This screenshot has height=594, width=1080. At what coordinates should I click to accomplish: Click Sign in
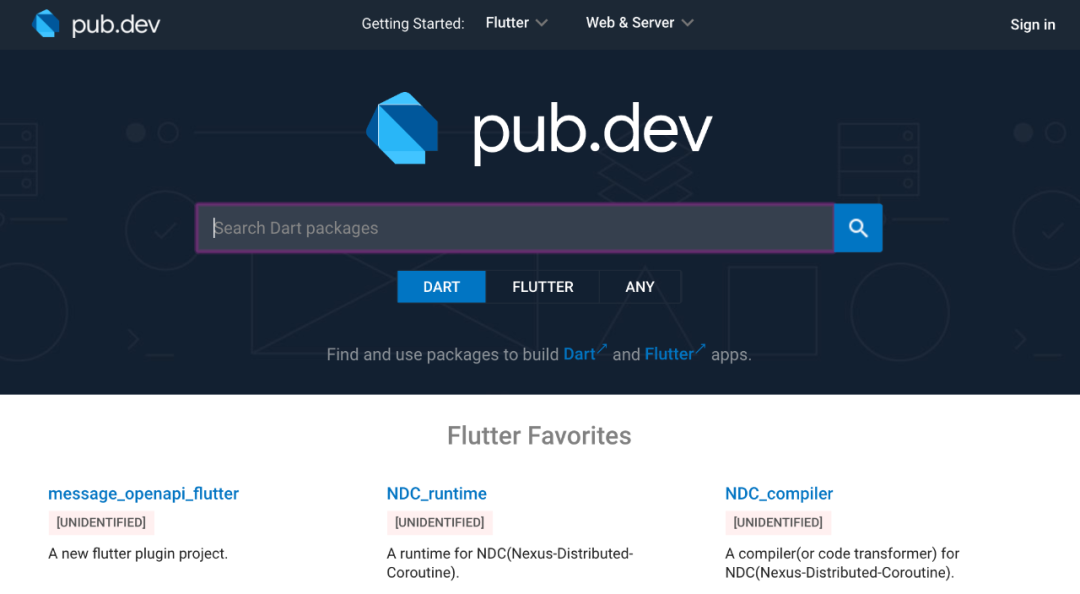click(x=1032, y=25)
